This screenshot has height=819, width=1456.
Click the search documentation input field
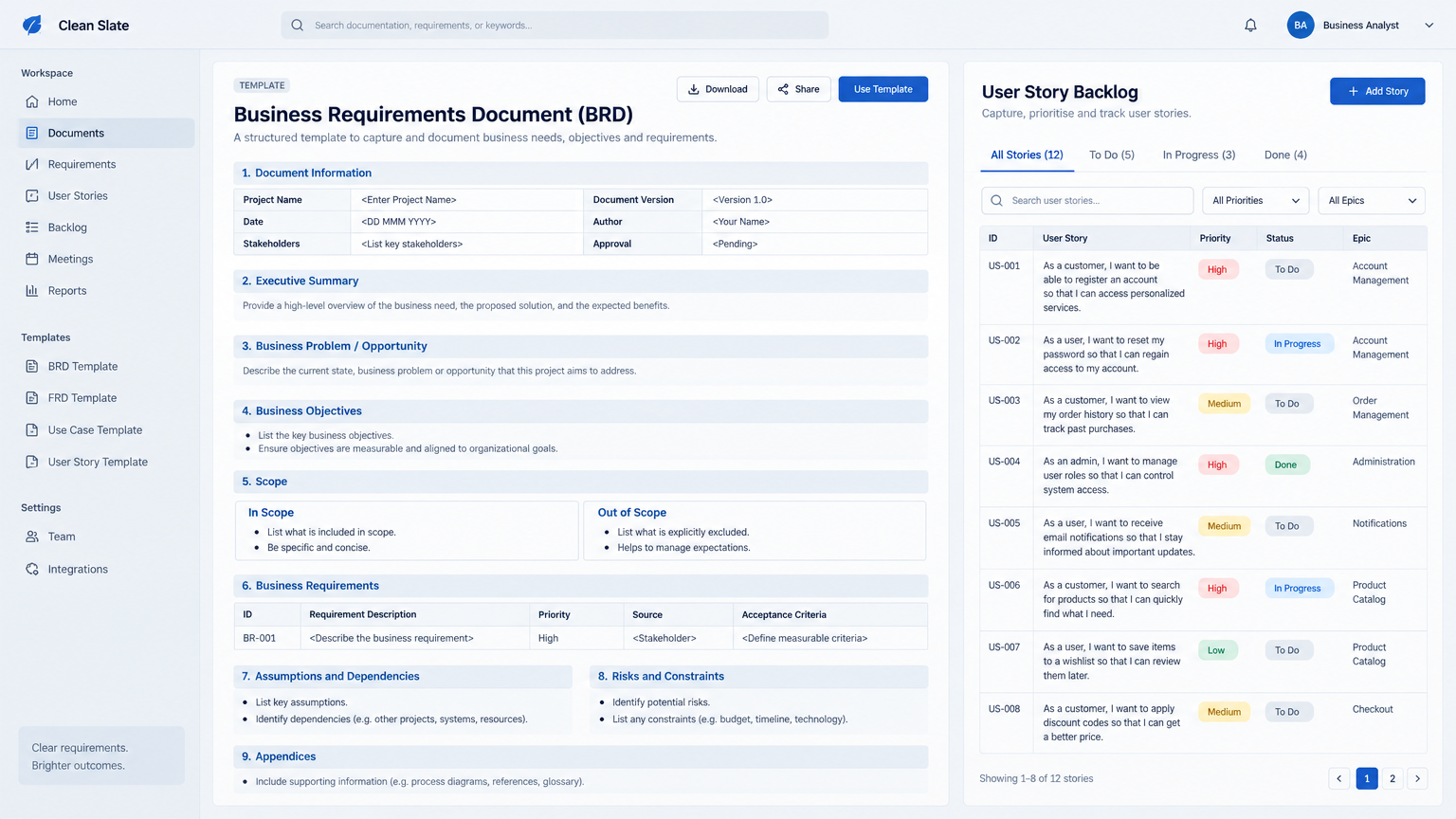(x=555, y=26)
